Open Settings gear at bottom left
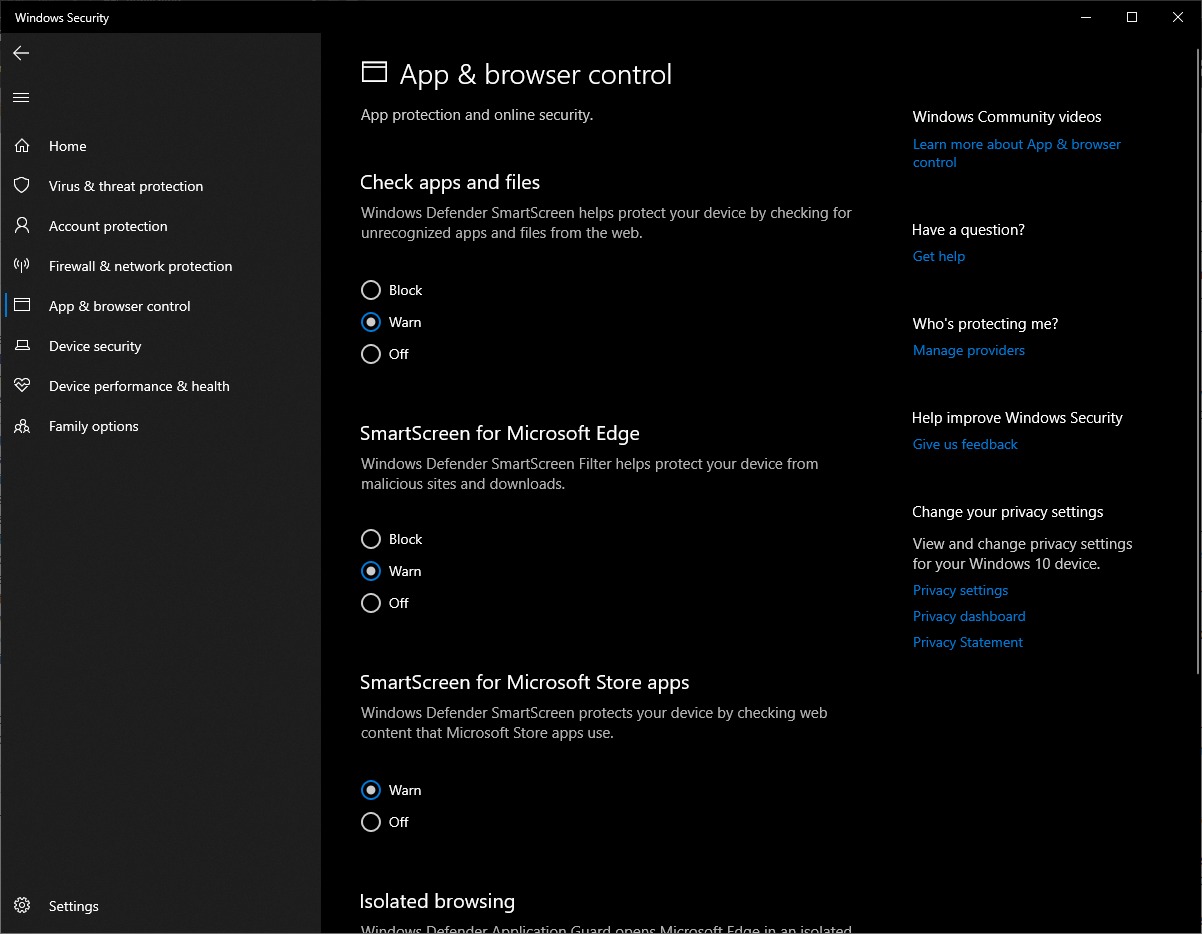Viewport: 1202px width, 934px height. point(21,906)
